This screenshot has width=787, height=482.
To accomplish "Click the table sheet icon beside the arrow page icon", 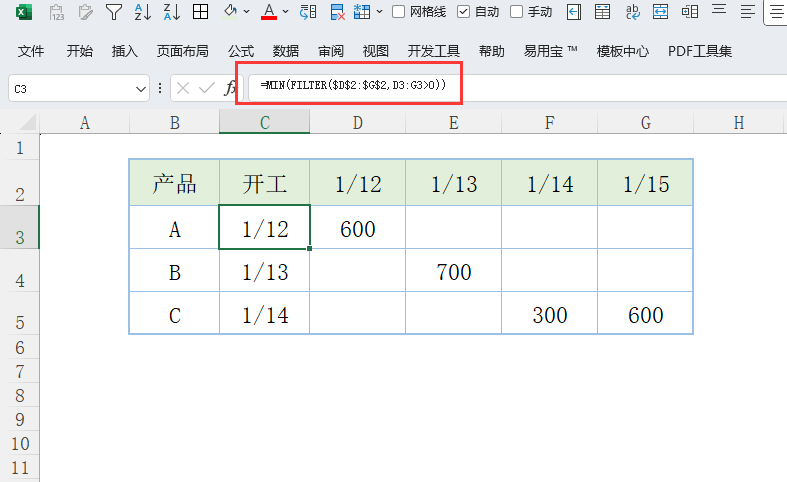I will [602, 12].
